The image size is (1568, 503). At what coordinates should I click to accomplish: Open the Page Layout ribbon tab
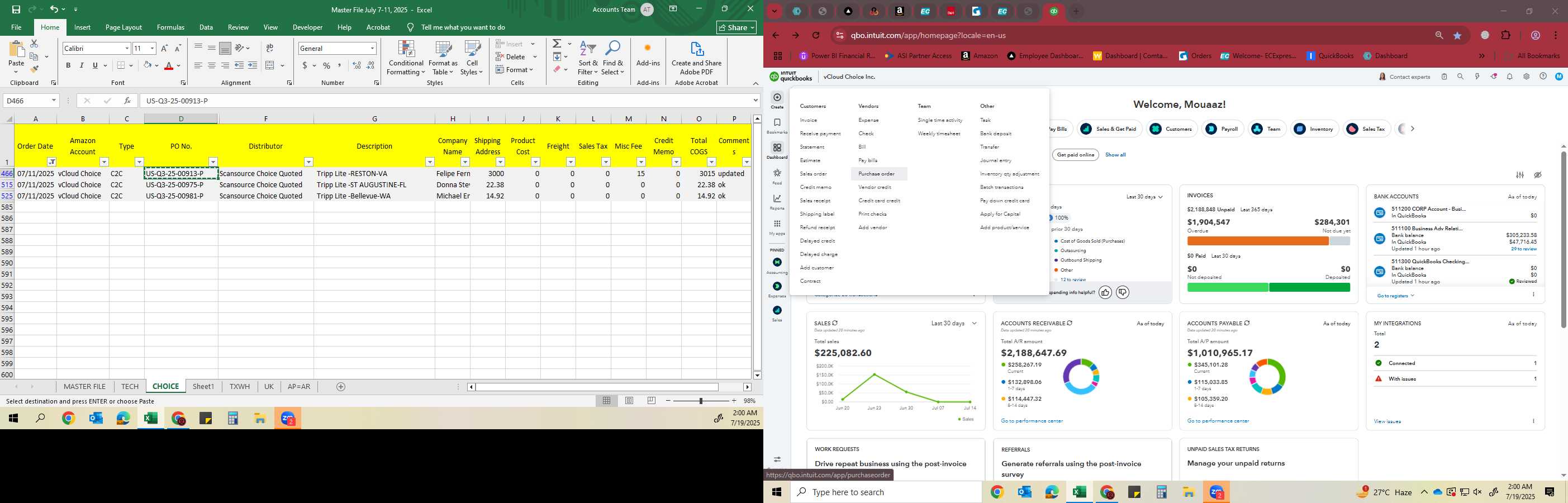point(123,27)
